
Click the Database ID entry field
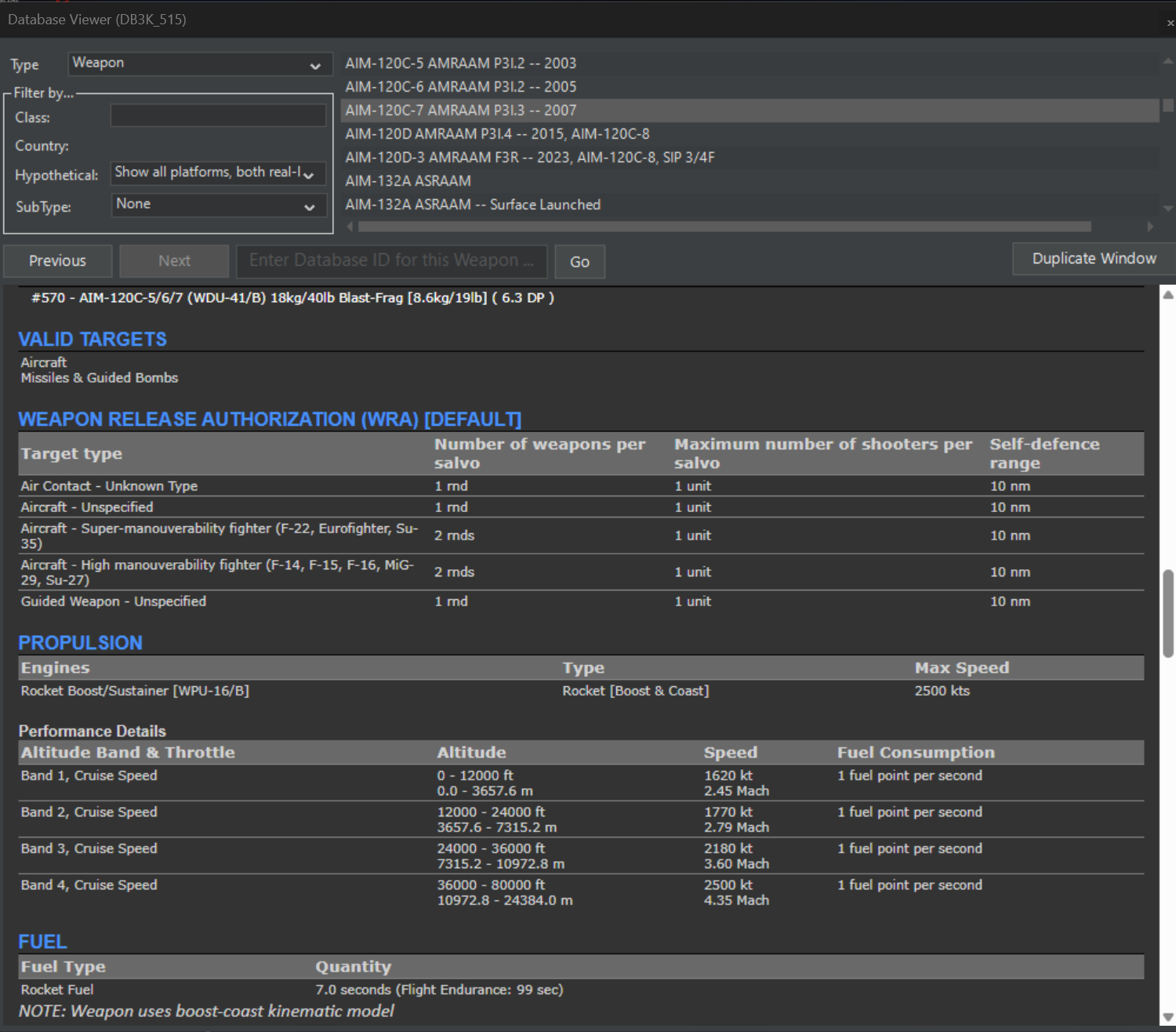coord(390,260)
